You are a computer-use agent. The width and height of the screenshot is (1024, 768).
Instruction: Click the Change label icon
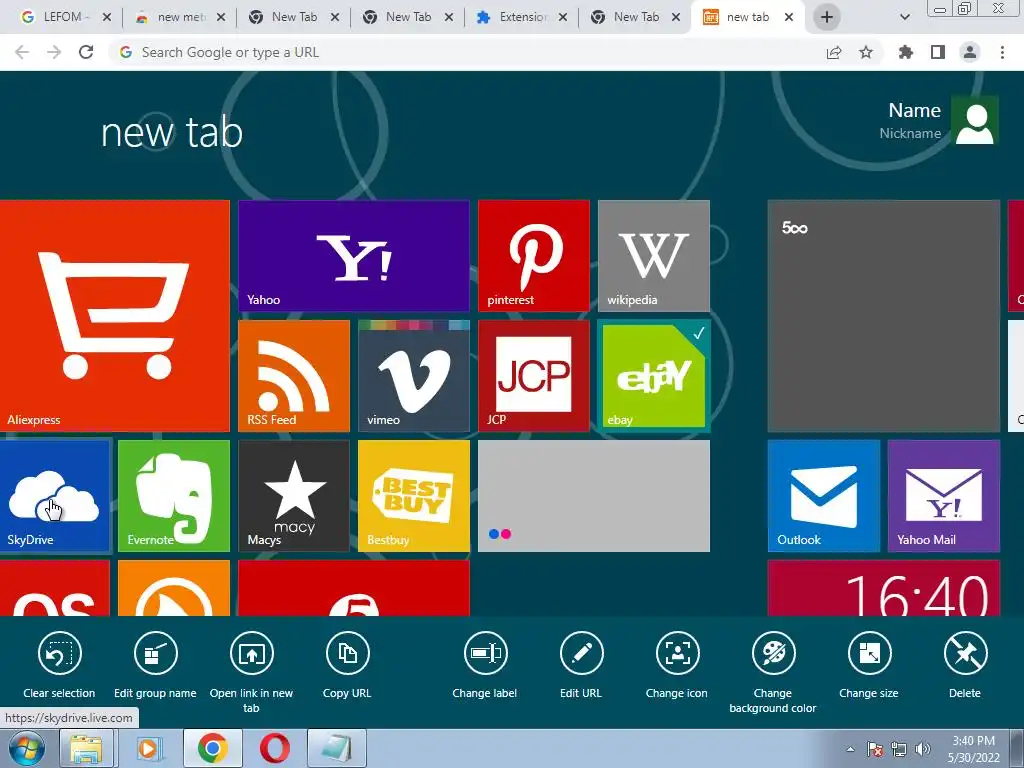click(485, 653)
